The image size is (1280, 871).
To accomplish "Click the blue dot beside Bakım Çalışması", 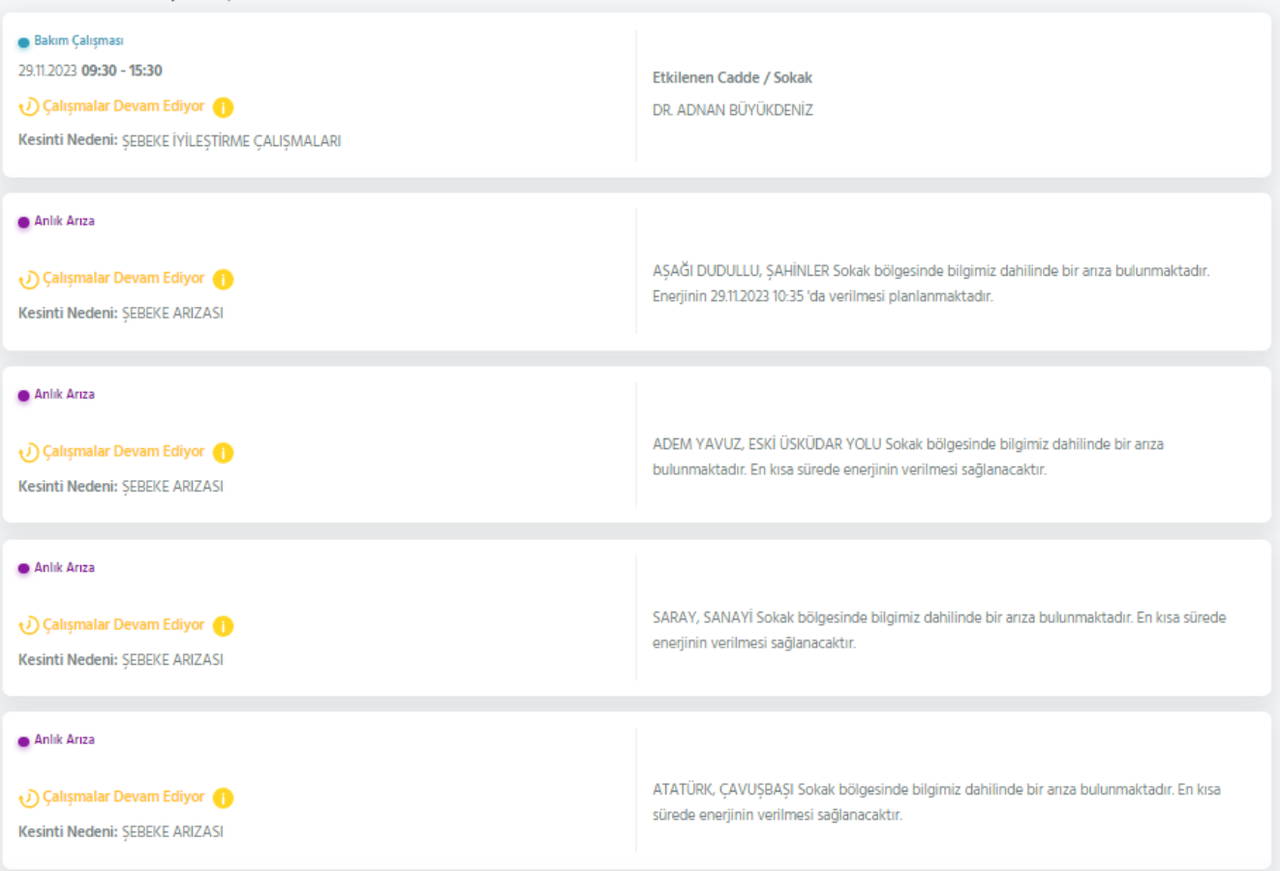I will pos(24,43).
